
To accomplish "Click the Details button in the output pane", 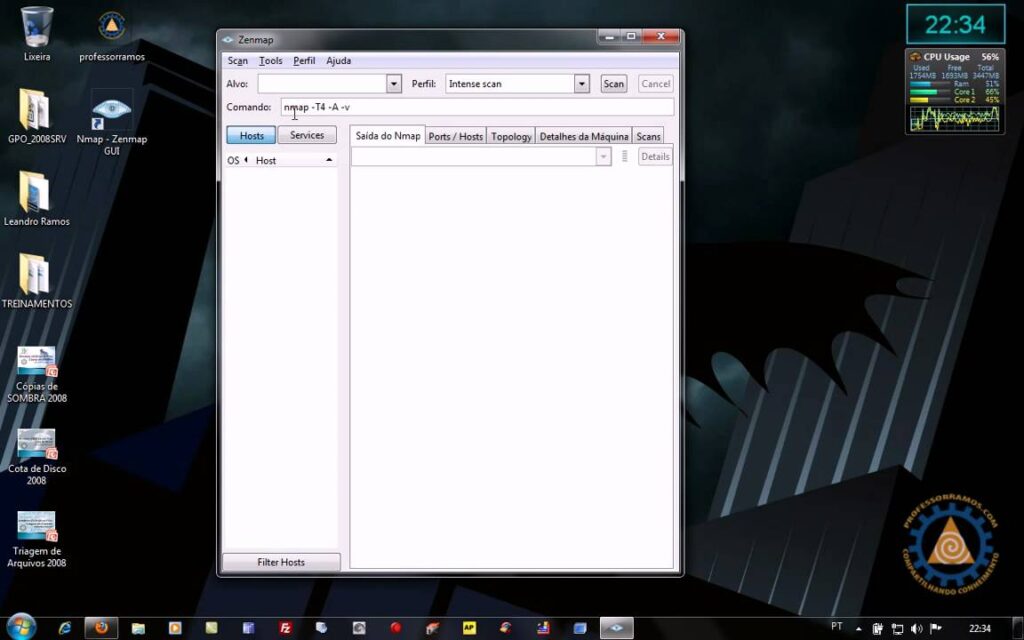I will [x=655, y=157].
